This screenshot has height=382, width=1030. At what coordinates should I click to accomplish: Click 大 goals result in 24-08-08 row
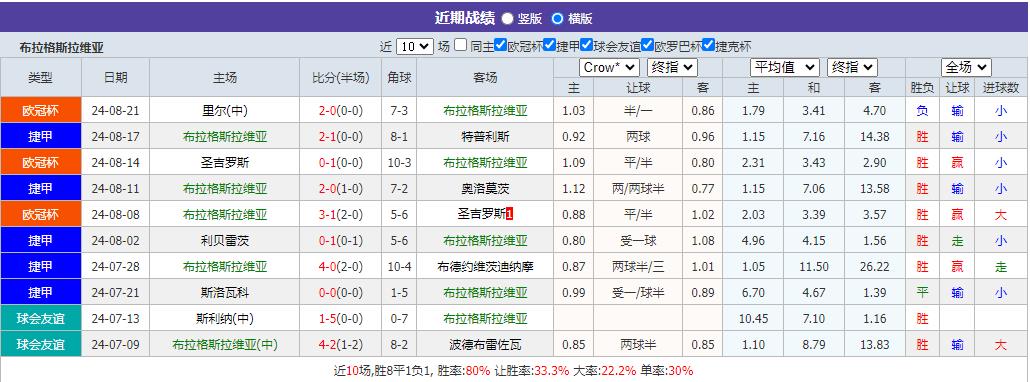pyautogui.click(x=1000, y=215)
